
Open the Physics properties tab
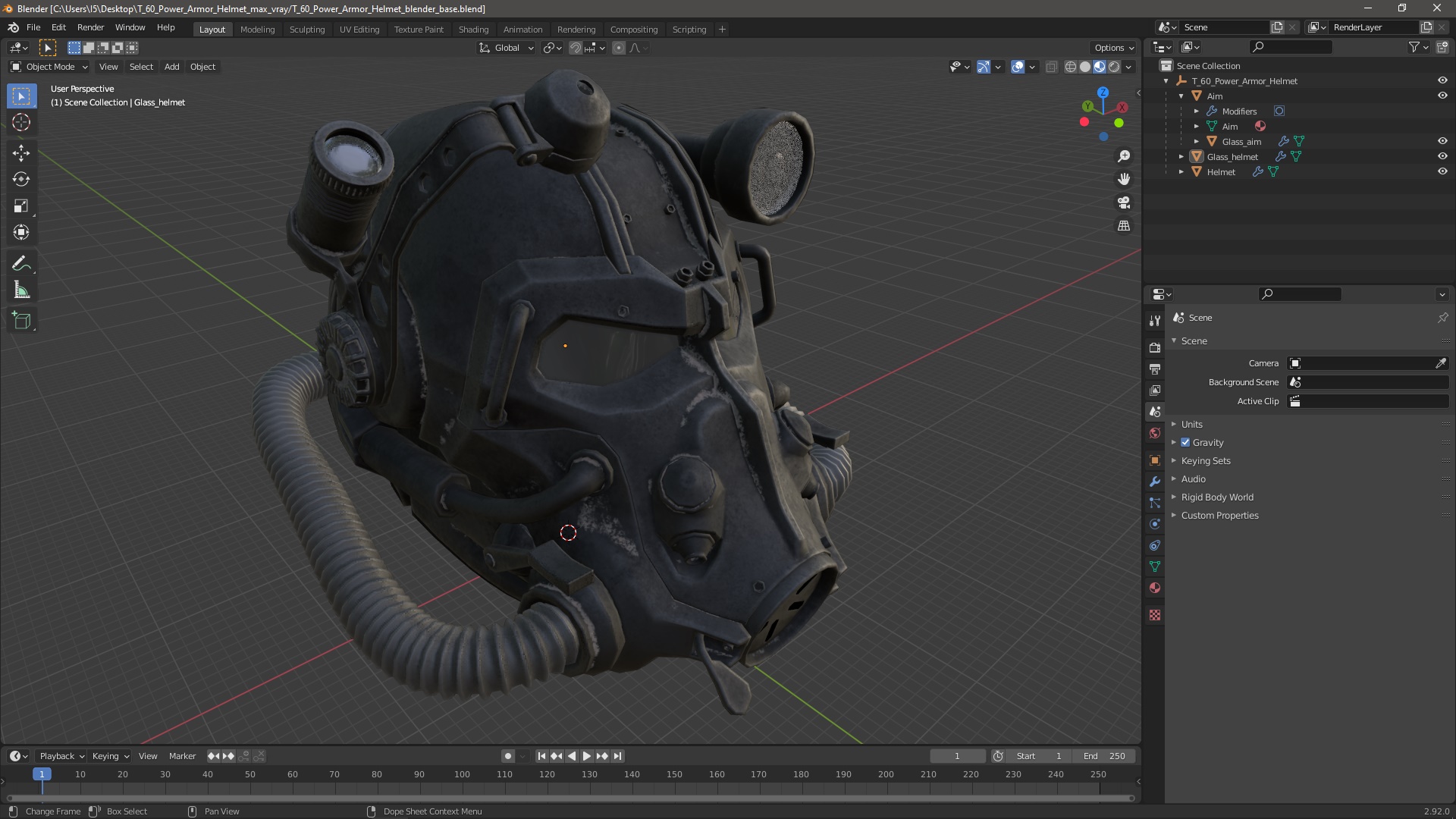coord(1154,524)
